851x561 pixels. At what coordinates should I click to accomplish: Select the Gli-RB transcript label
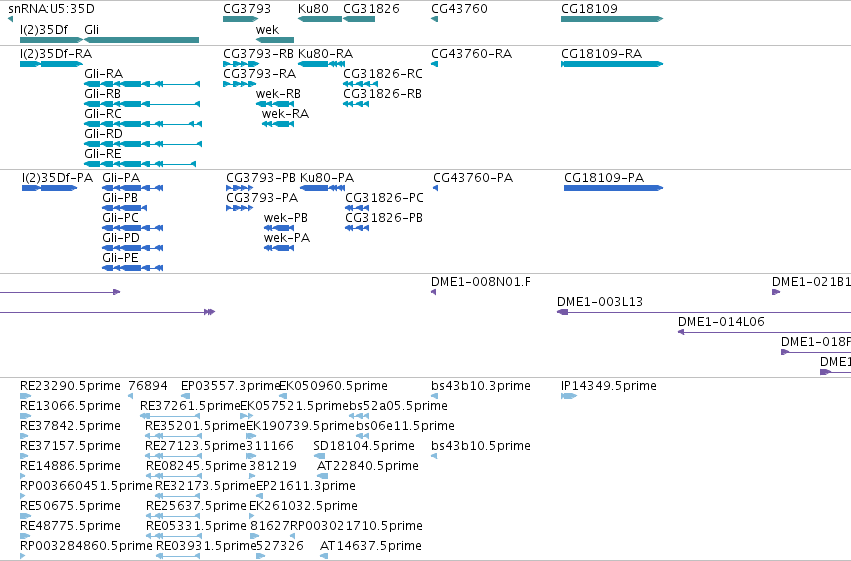pyautogui.click(x=102, y=94)
